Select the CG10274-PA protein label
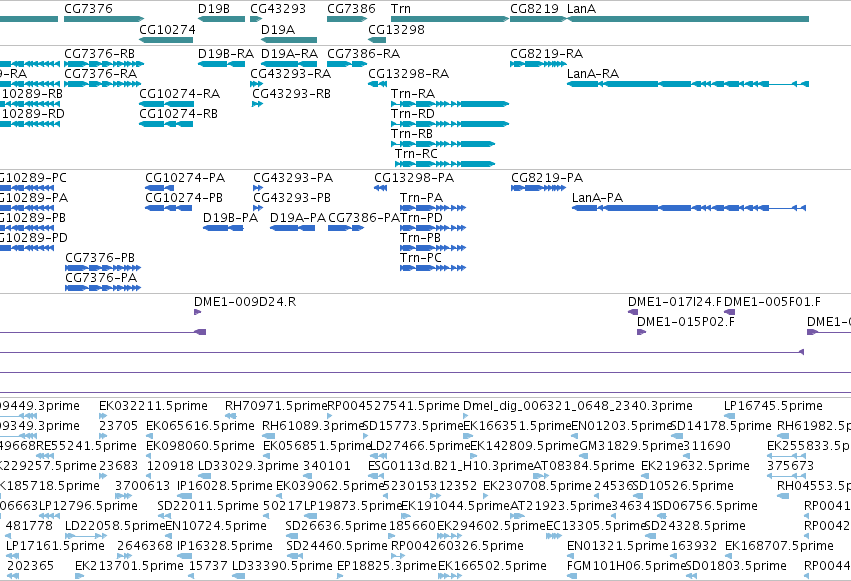Image resolution: width=851 pixels, height=581 pixels. click(185, 178)
